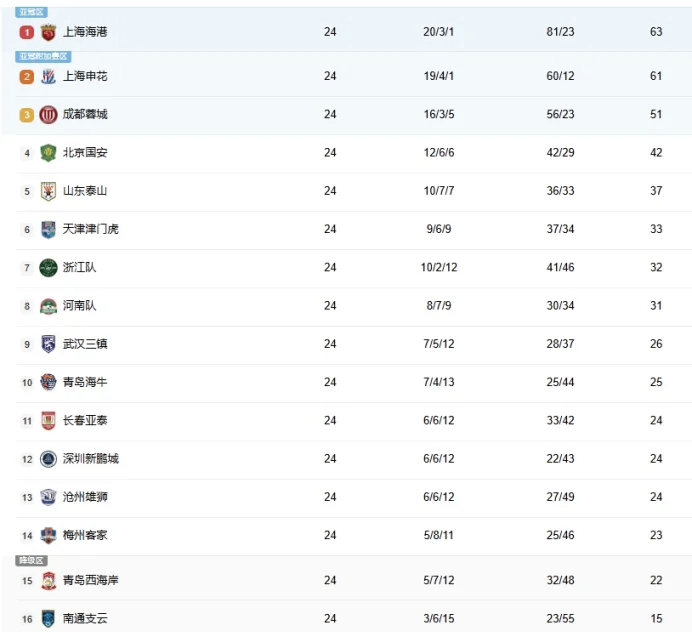The width and height of the screenshot is (692, 632).
Task: Select the 浙江队 round green logo
Action: tap(48, 268)
